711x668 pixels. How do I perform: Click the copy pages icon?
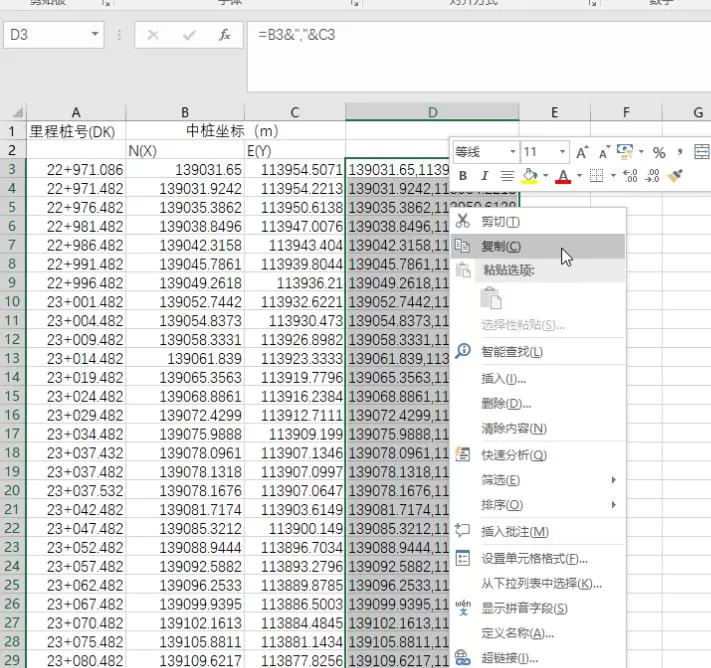point(463,246)
